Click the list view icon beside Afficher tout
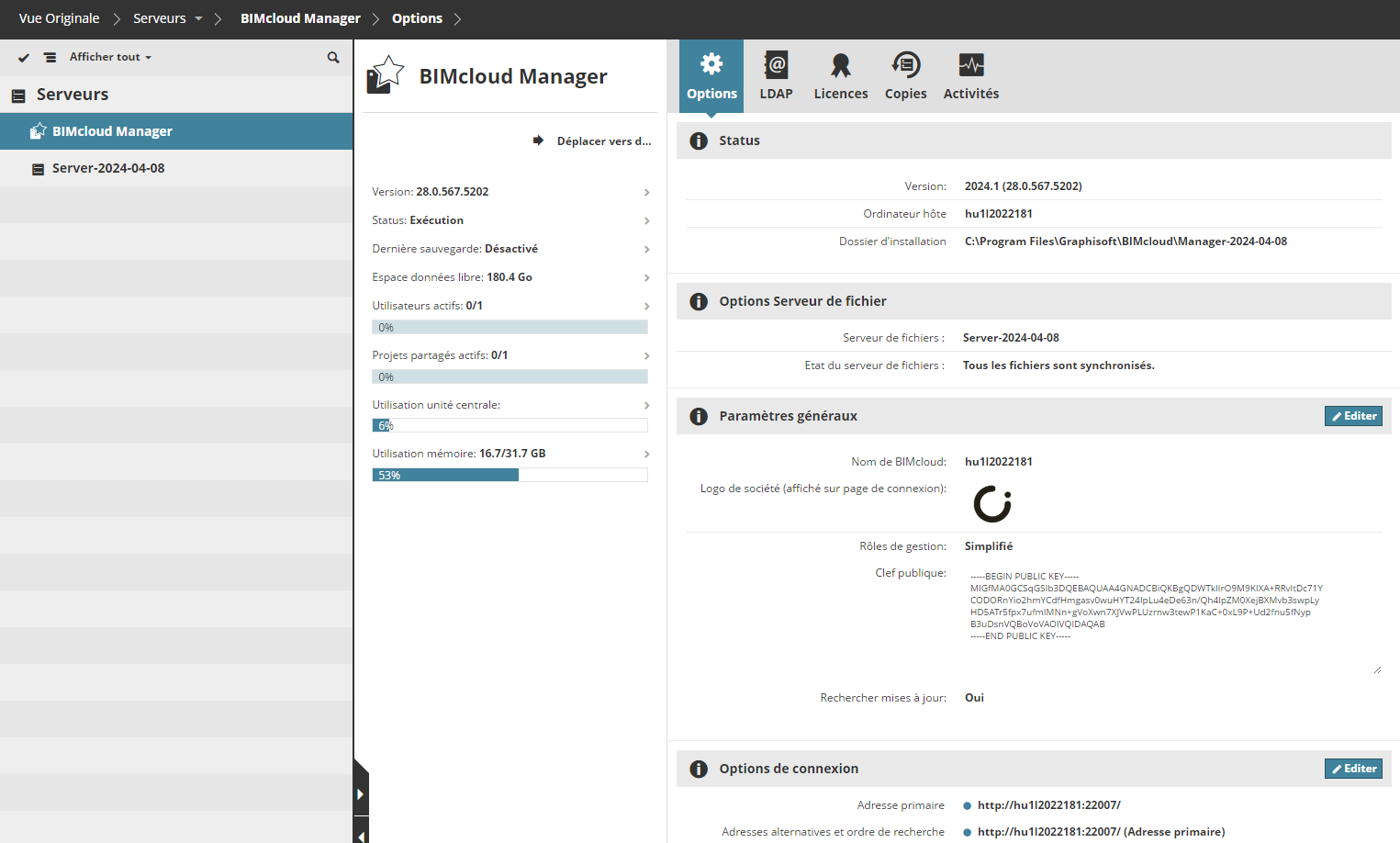Viewport: 1400px width, 843px height. [x=50, y=57]
